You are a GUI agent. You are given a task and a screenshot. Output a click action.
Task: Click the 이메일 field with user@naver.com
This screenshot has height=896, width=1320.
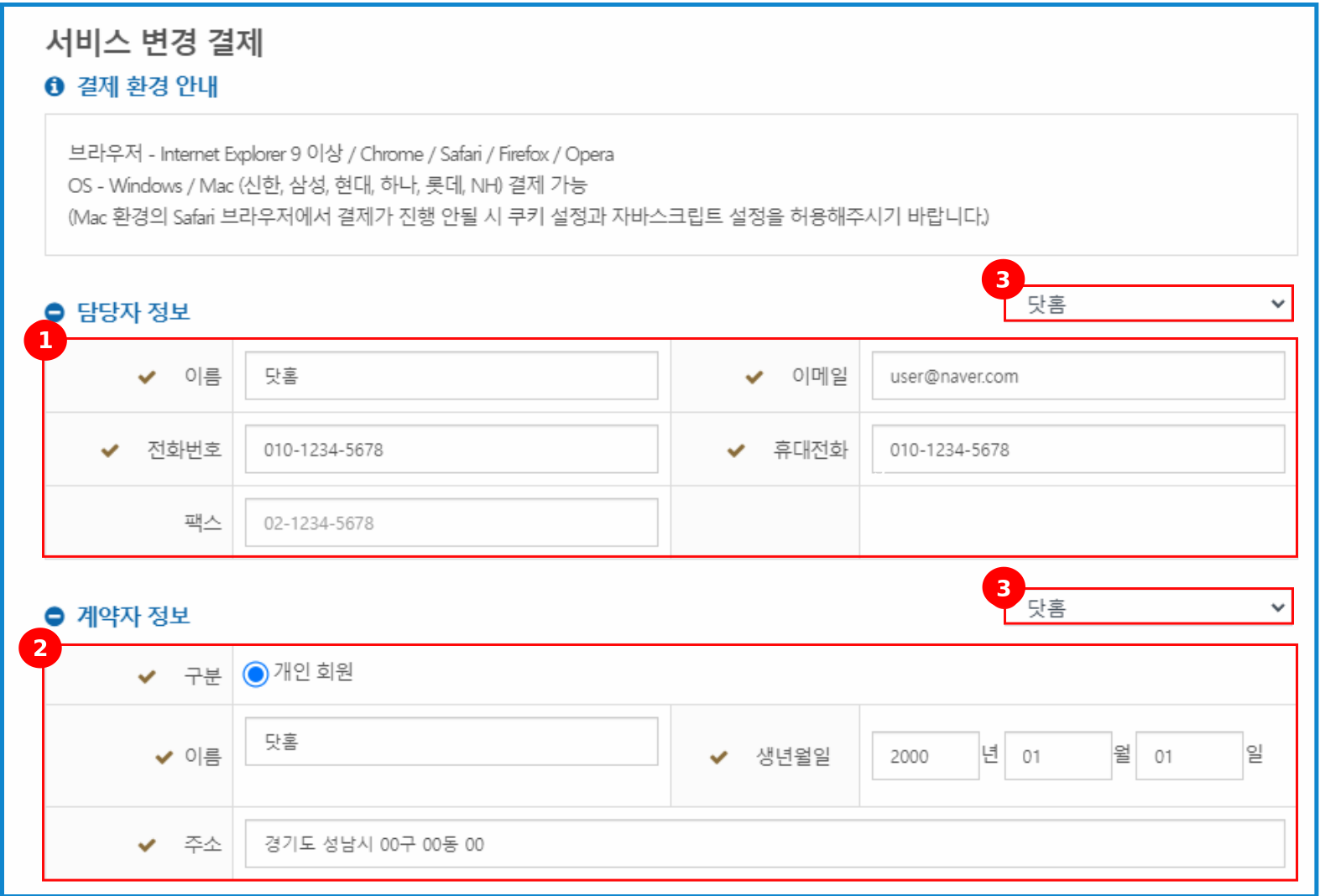pos(1077,376)
